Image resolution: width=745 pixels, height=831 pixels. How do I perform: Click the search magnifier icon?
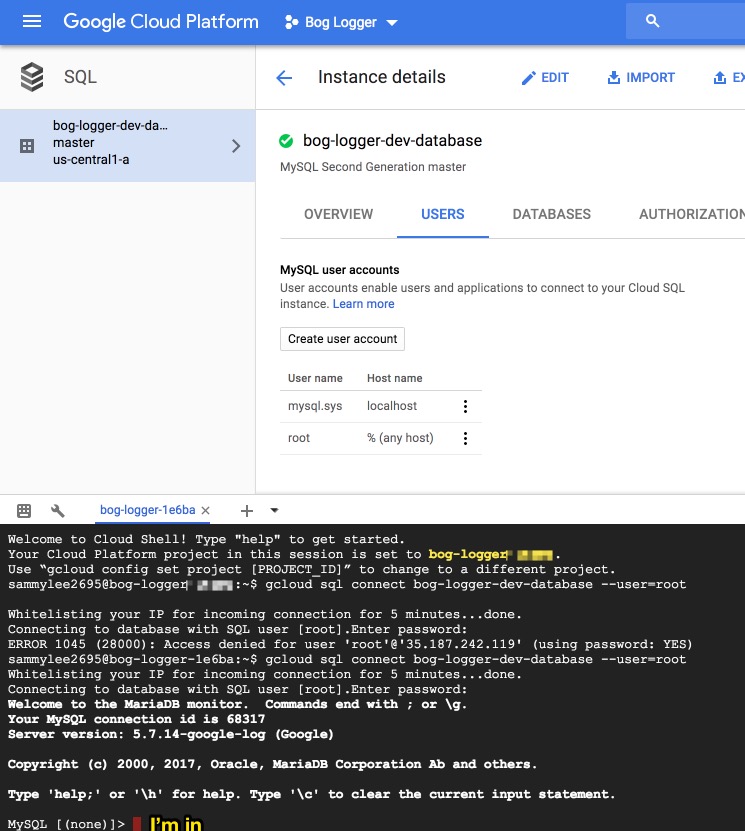pos(652,21)
